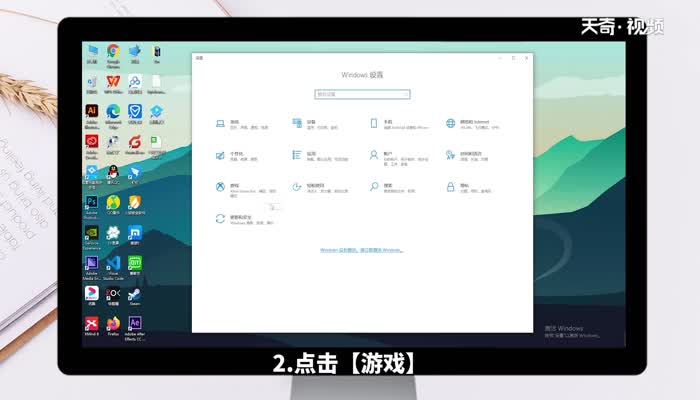Select the Recycle Bin desktop icon
The height and width of the screenshot is (400, 700).
92,84
